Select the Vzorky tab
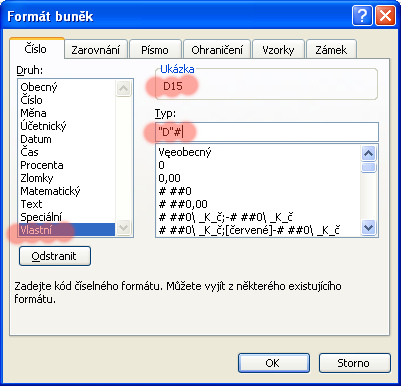 pyautogui.click(x=278, y=50)
